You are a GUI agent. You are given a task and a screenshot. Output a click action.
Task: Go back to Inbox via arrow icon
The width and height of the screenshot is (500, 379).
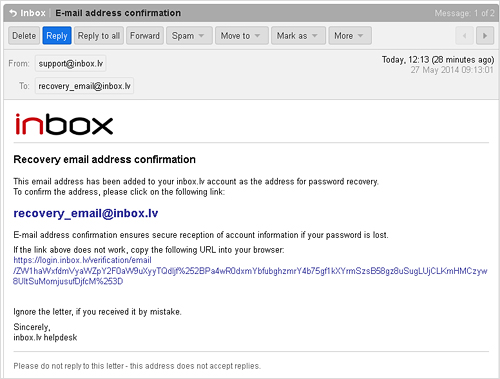pyautogui.click(x=13, y=13)
